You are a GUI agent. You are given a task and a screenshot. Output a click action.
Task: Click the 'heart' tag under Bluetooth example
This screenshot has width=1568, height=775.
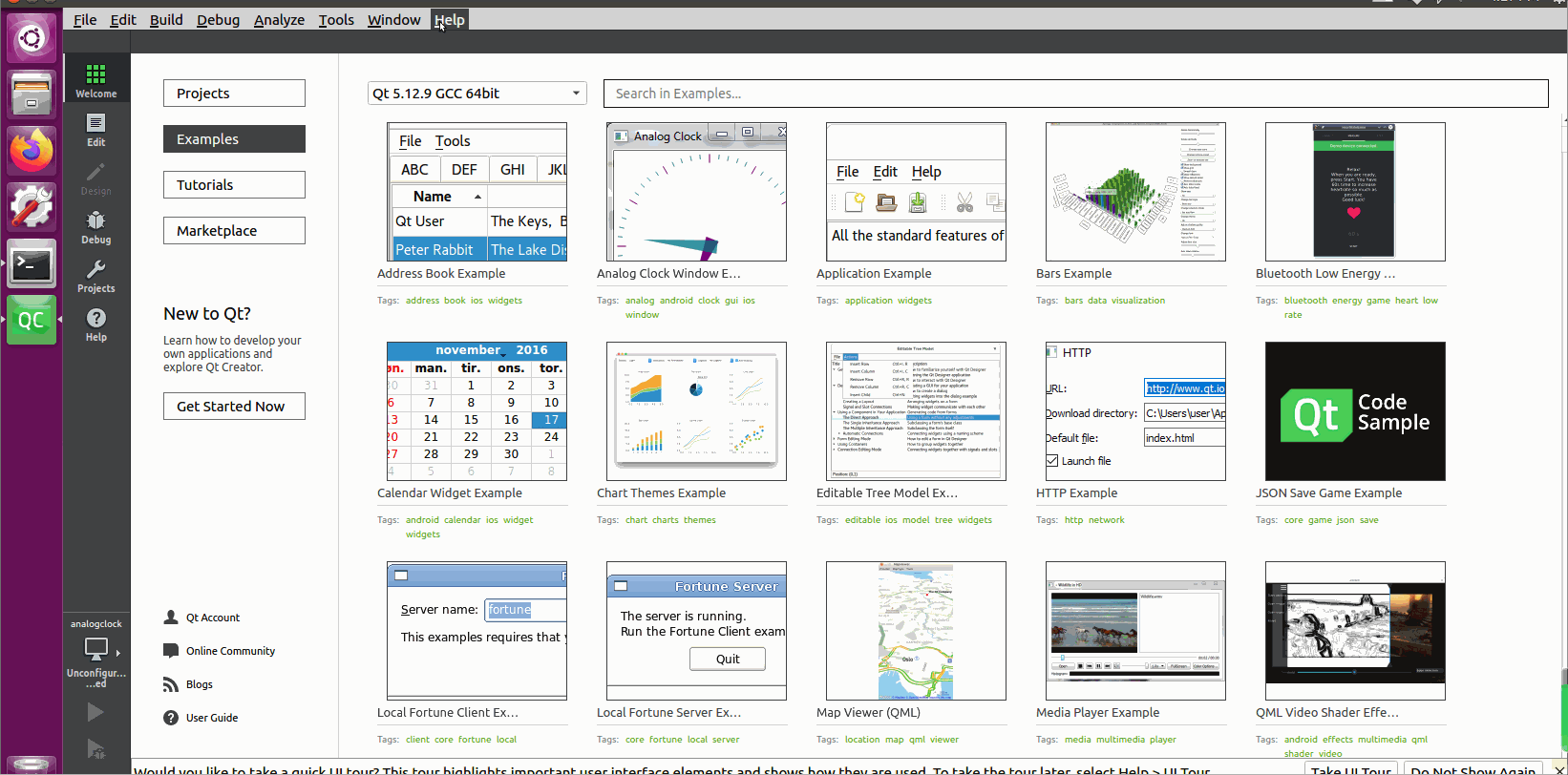point(1406,301)
